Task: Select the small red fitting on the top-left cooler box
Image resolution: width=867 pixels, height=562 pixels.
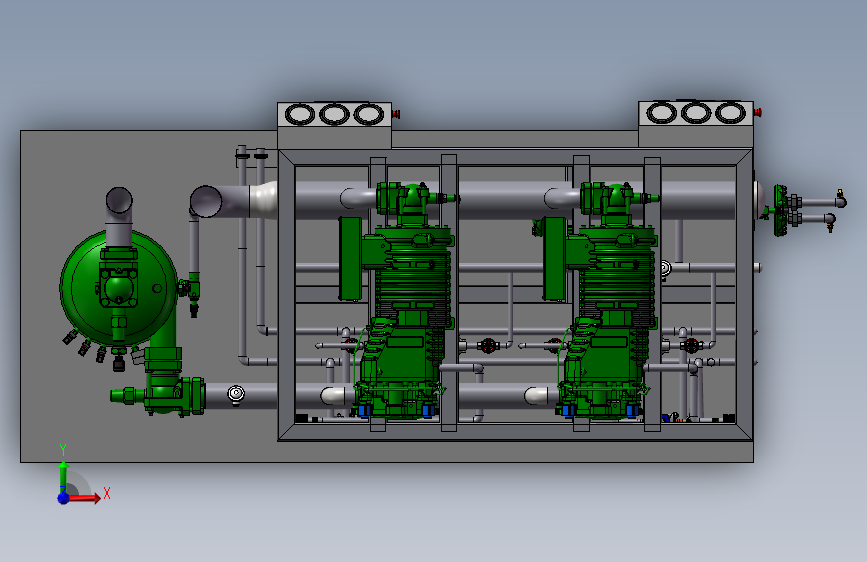Action: click(396, 115)
